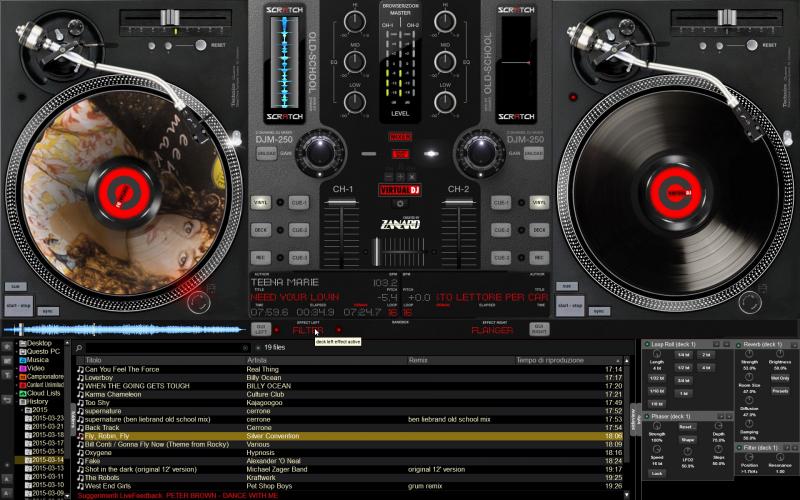Click the CH-1 volume fader

[x=341, y=203]
